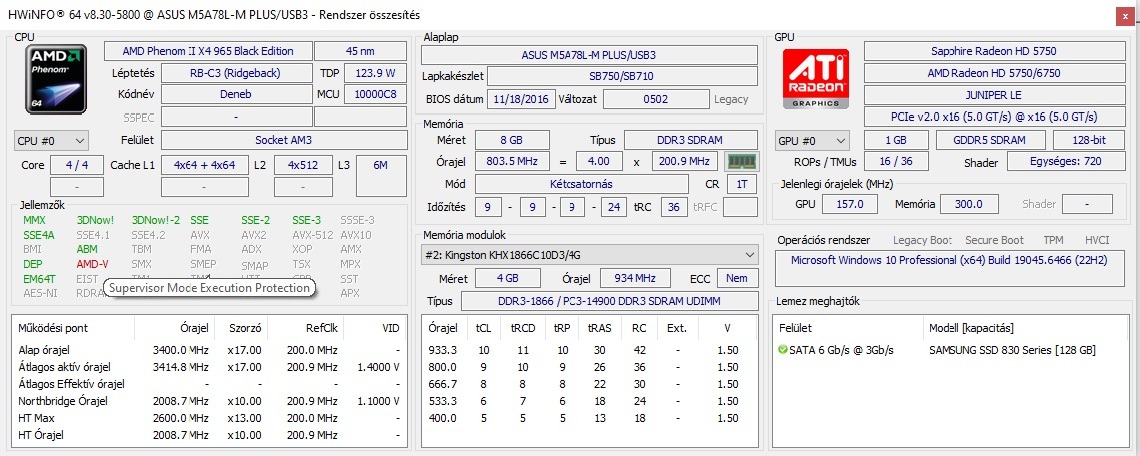This screenshot has width=1140, height=456.
Task: Click the green SATA status check icon
Action: (x=782, y=350)
